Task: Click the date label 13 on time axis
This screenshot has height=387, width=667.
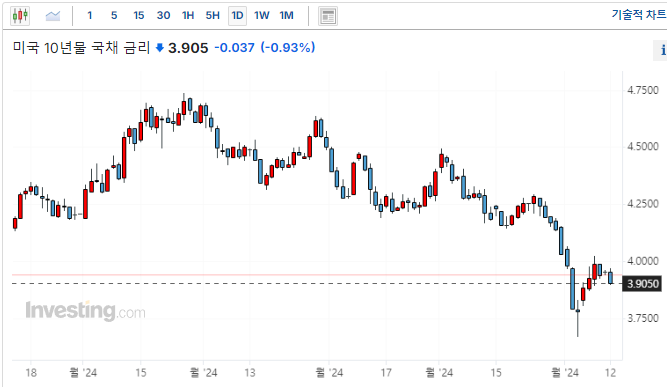Action: (250, 373)
